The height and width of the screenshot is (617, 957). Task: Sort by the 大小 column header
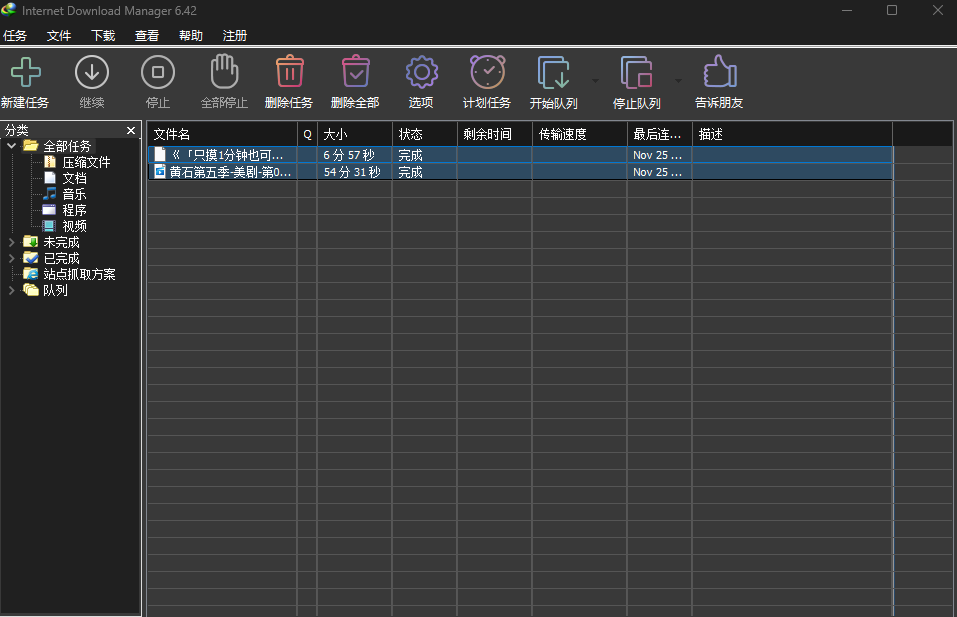pos(354,134)
